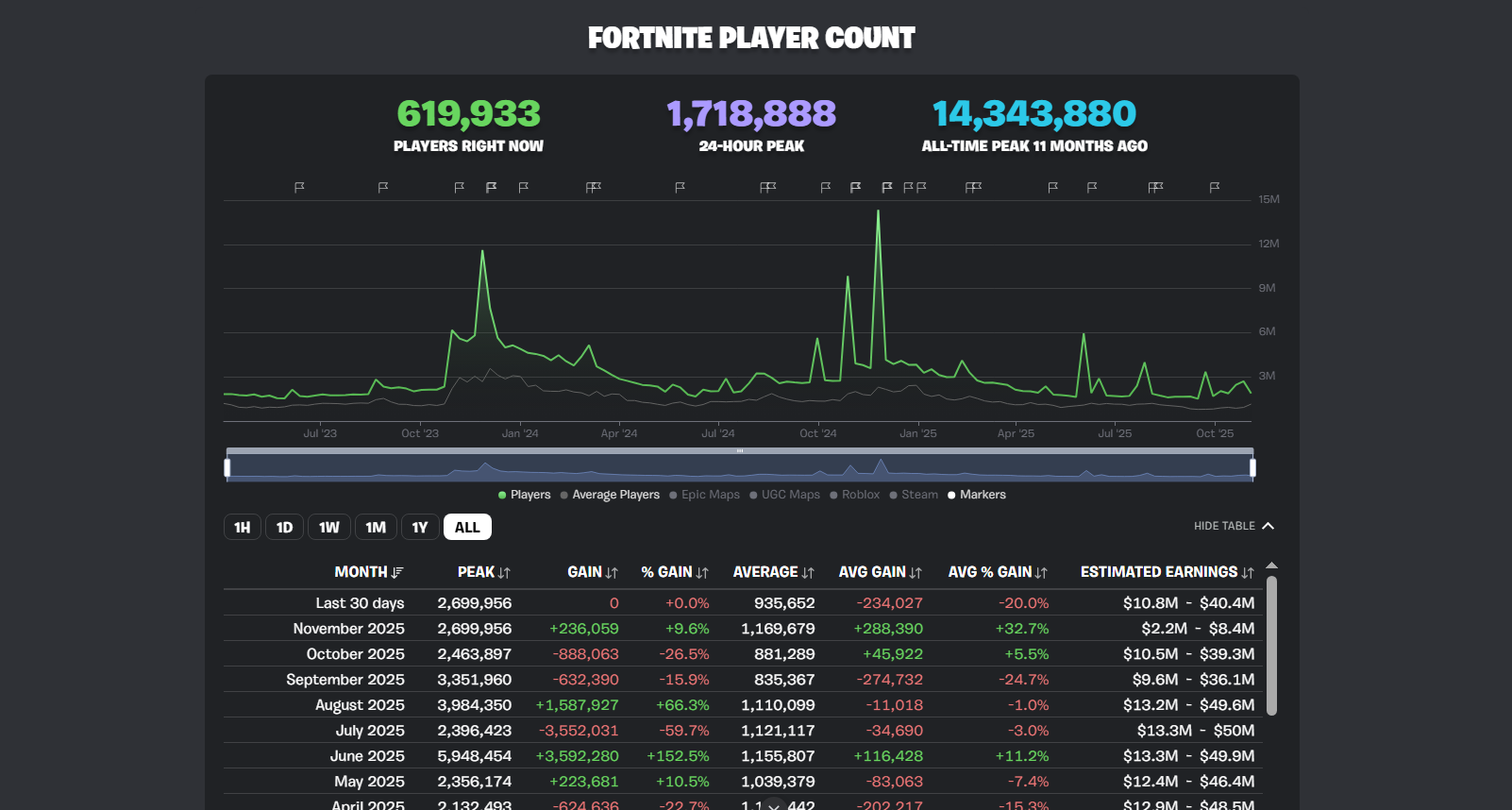Click average 1,169,679 in November row

[x=778, y=629]
